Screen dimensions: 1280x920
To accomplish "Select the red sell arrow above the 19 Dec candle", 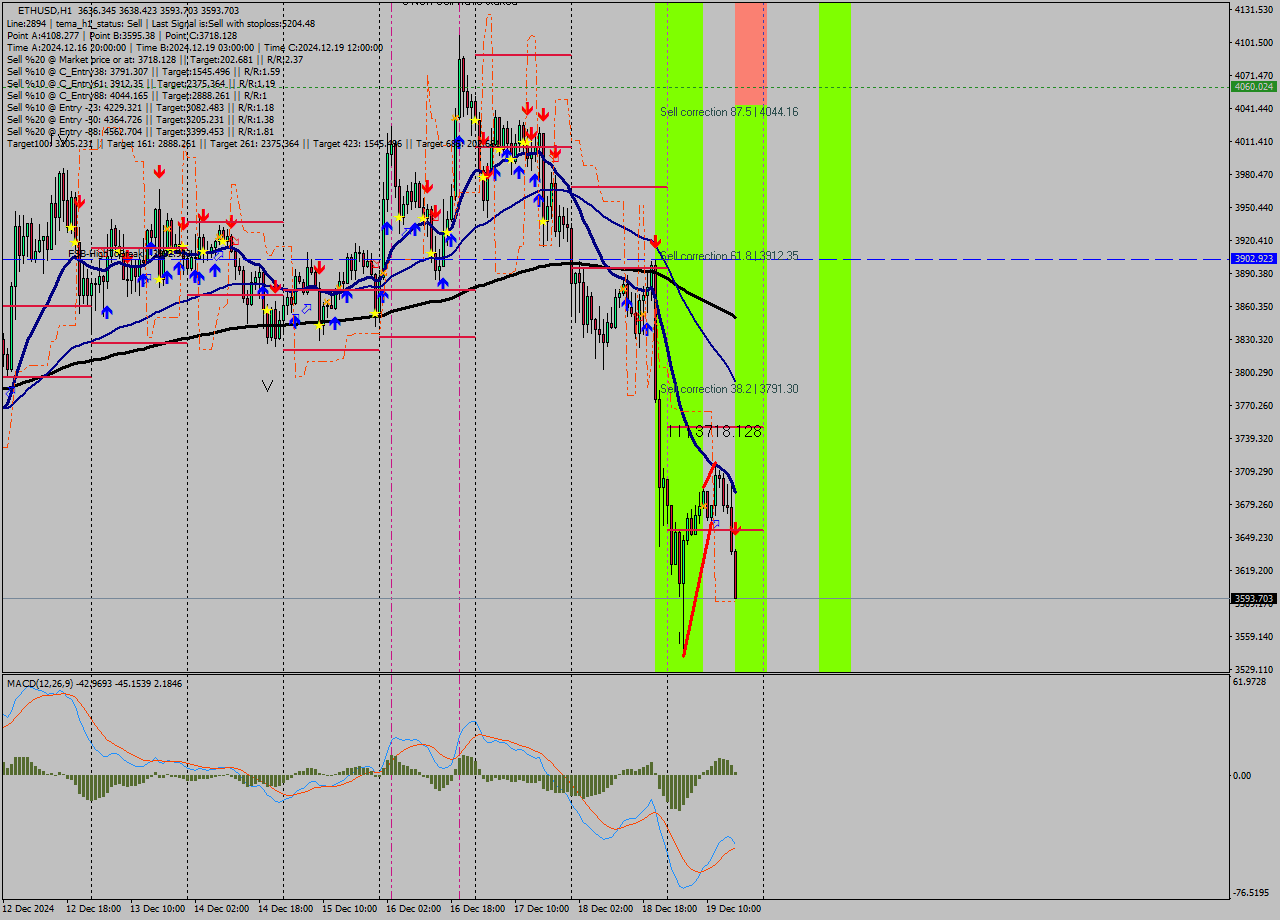I will 736,529.
